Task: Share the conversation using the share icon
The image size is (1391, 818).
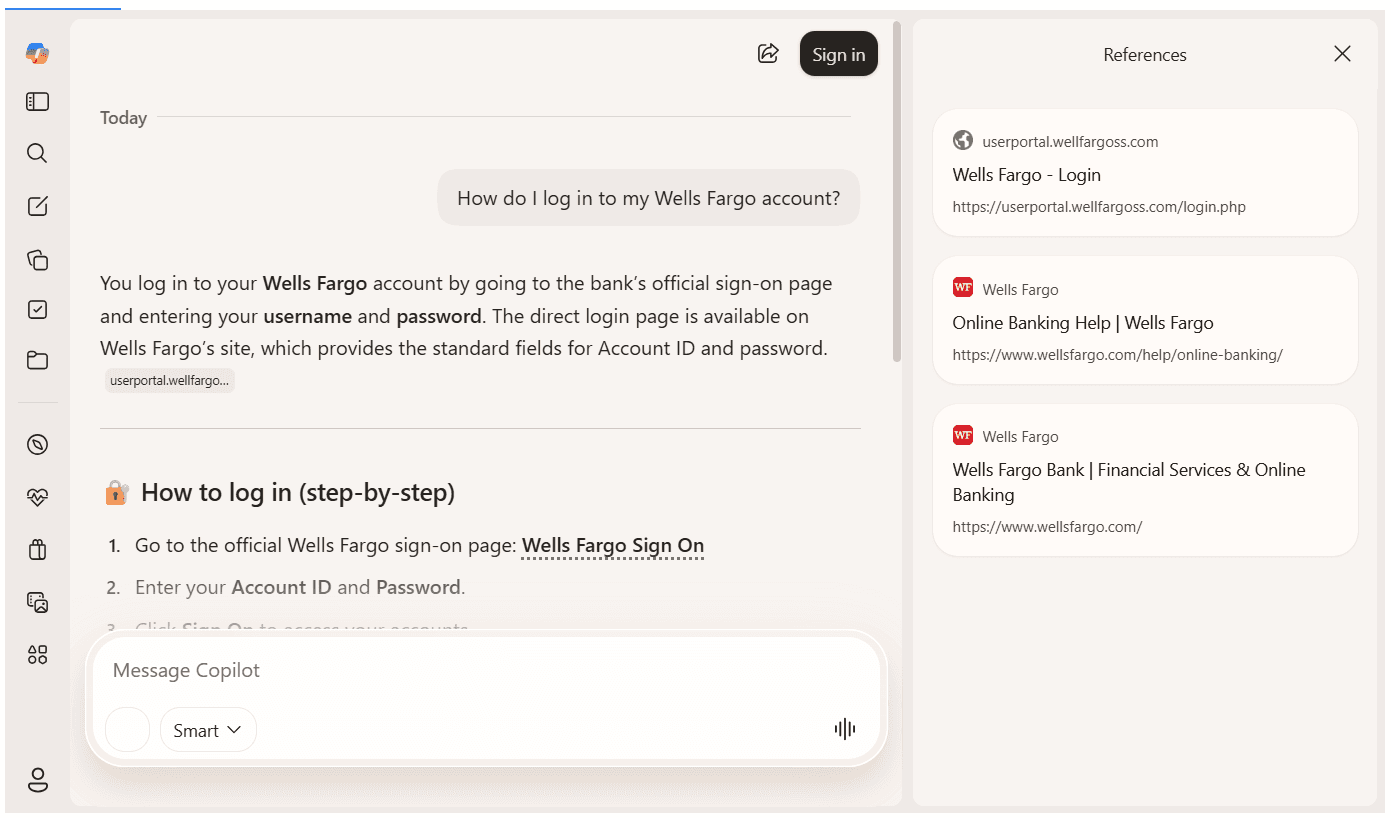Action: tap(768, 54)
